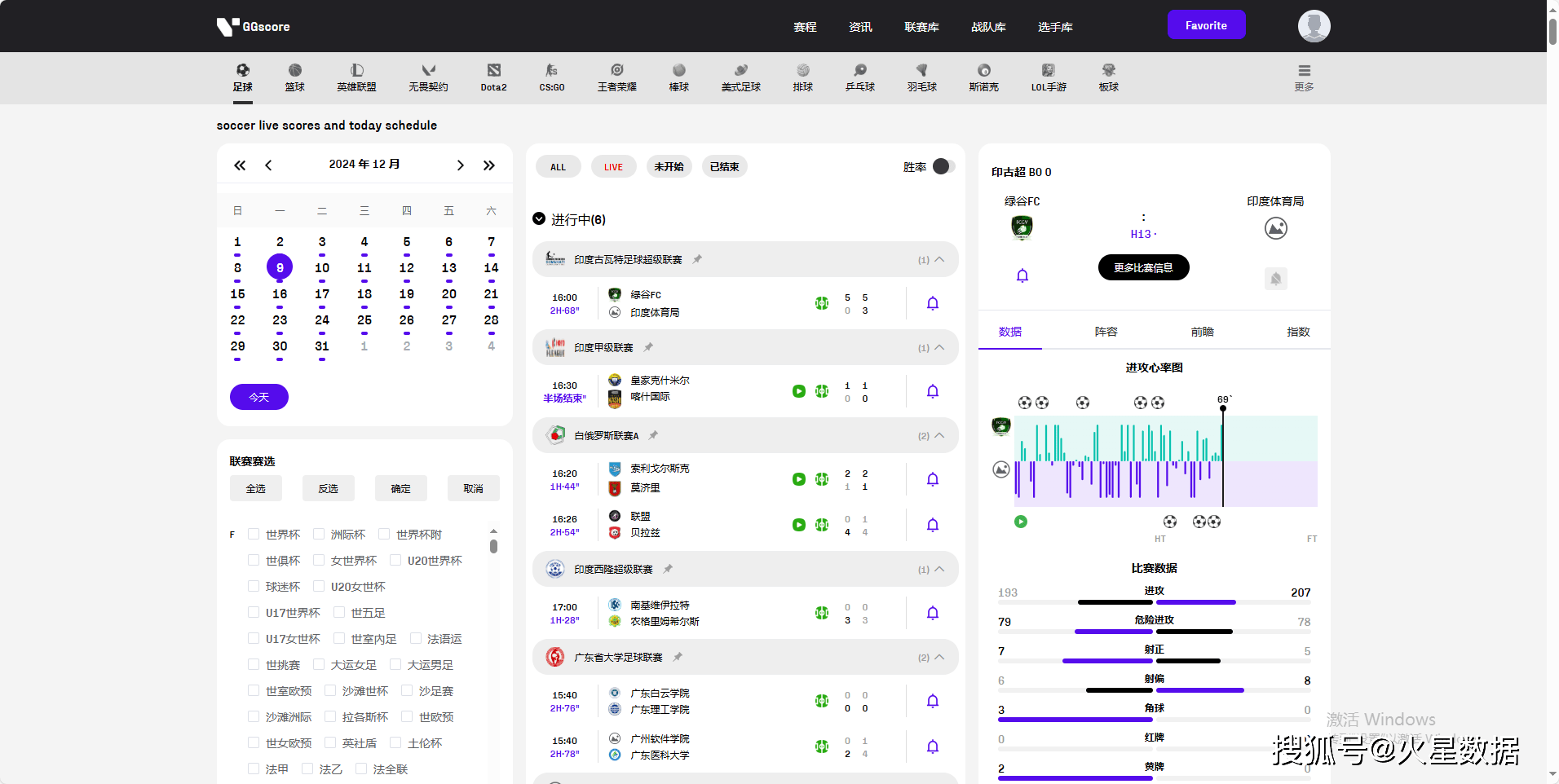The height and width of the screenshot is (784, 1559).
Task: Pin the 白俄罗斯联赛A league
Action: (x=653, y=435)
